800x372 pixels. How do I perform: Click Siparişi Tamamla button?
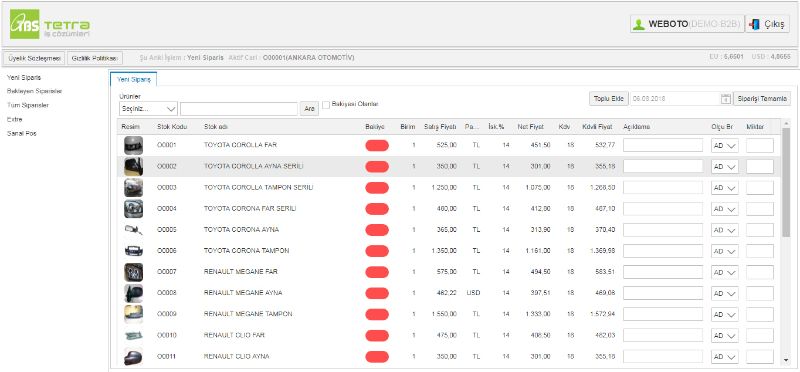[762, 99]
